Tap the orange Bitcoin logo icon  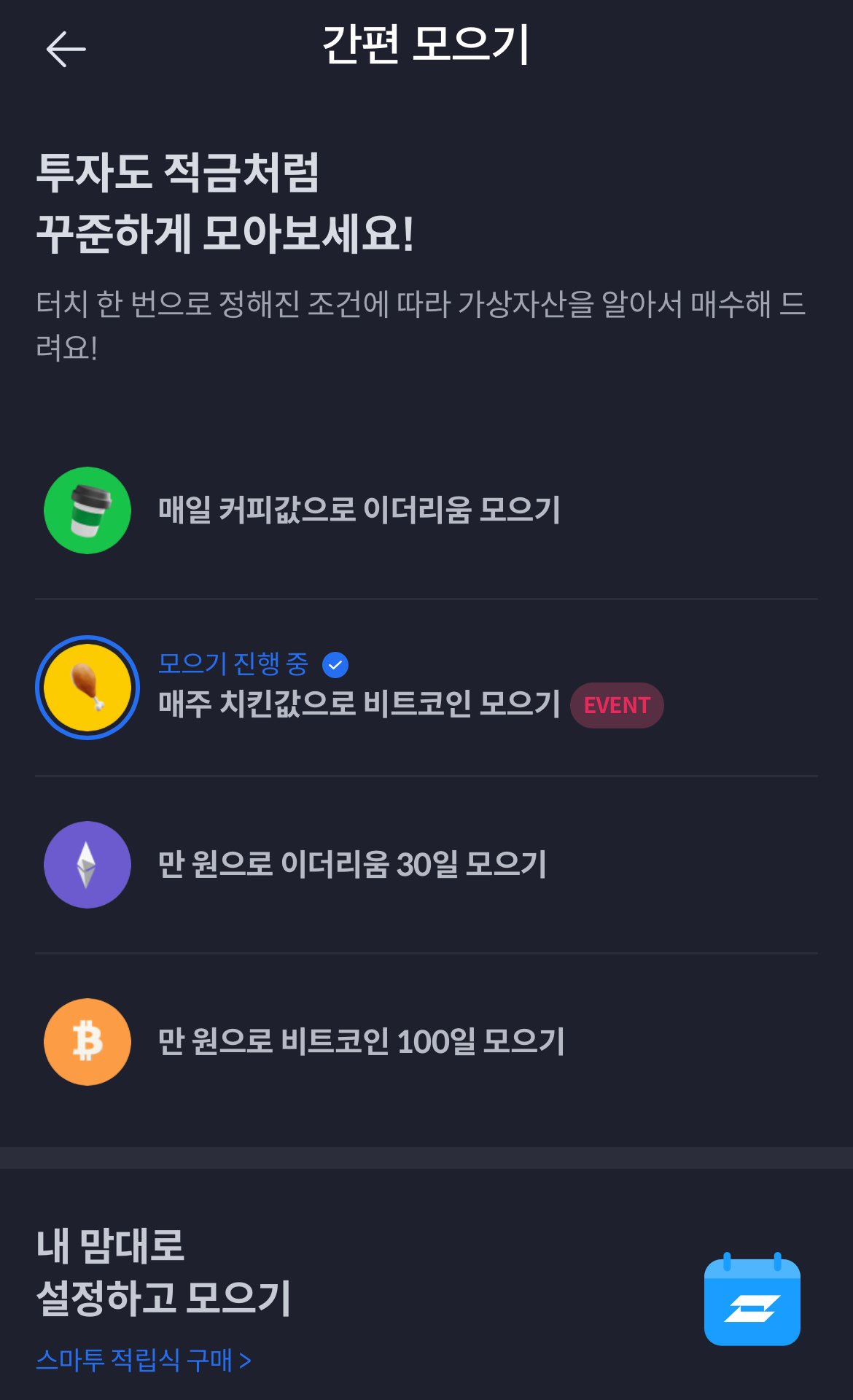[87, 1042]
